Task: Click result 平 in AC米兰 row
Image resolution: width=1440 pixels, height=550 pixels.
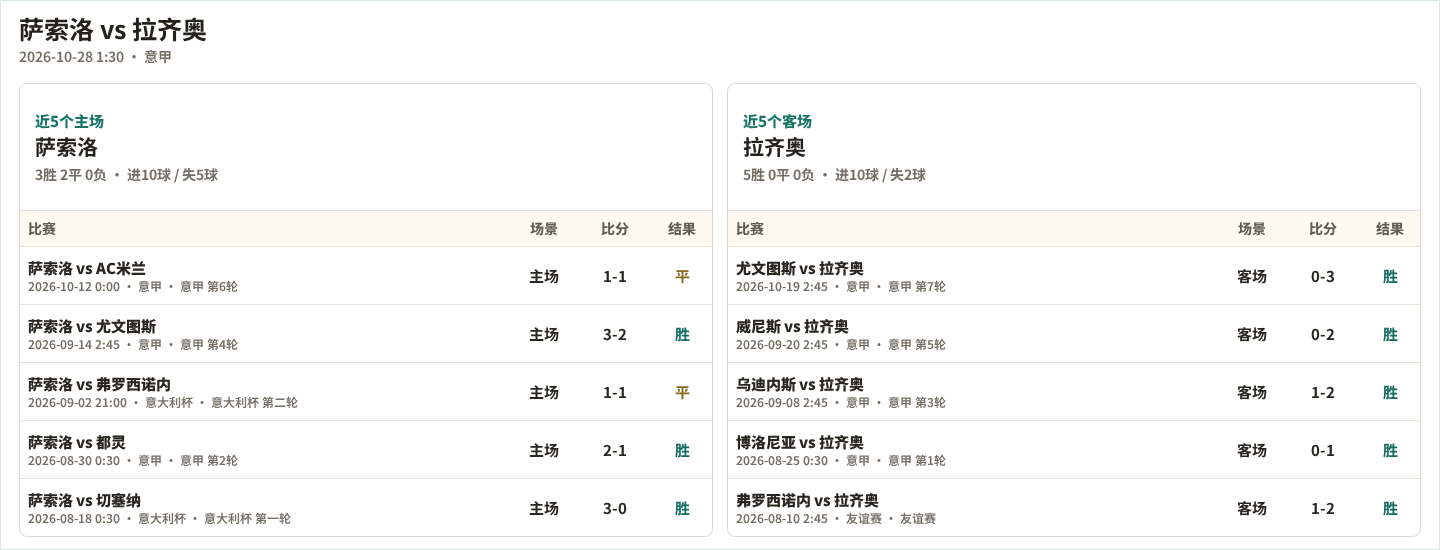Action: point(682,276)
